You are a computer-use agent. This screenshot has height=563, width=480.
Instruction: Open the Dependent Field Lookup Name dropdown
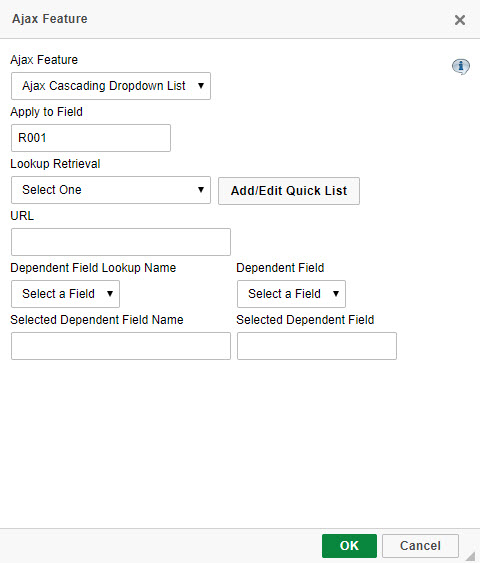click(x=65, y=294)
